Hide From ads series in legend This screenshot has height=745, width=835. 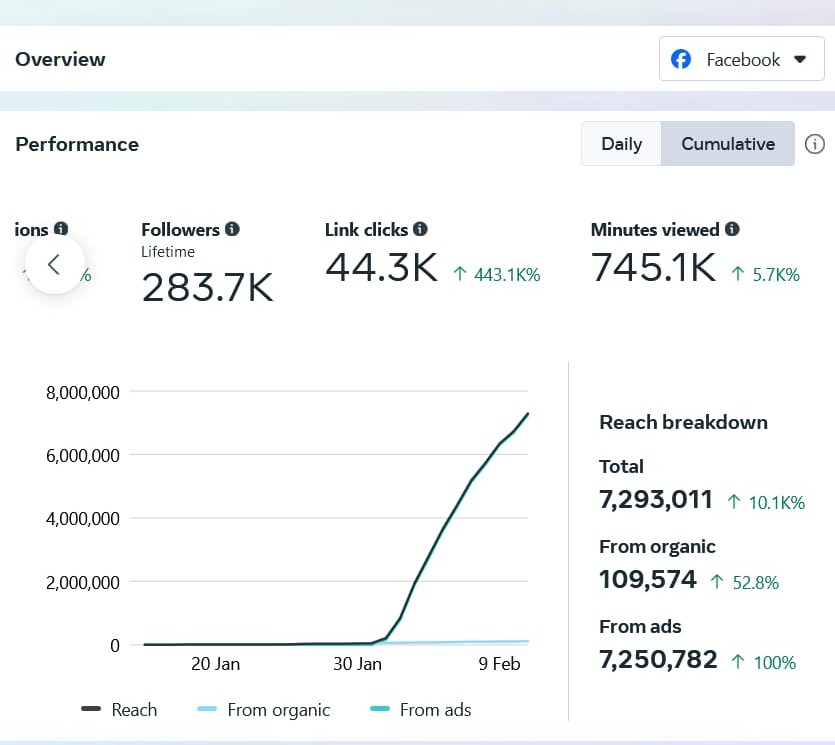[x=421, y=710]
